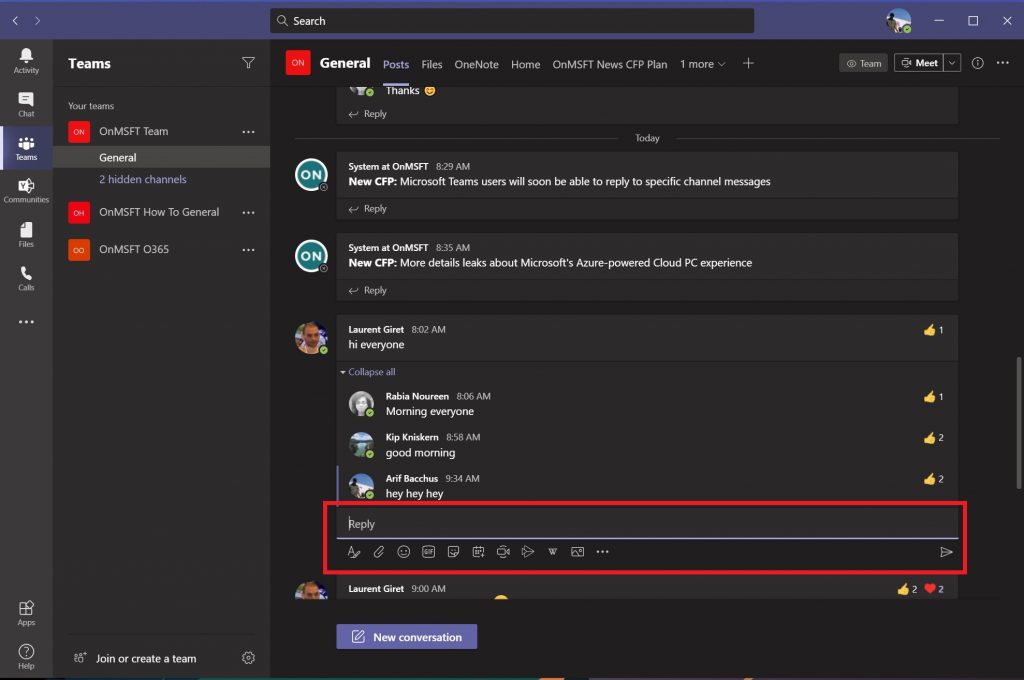Click the Meet now video icon in reply toolbar
This screenshot has width=1024, height=680.
[x=503, y=552]
